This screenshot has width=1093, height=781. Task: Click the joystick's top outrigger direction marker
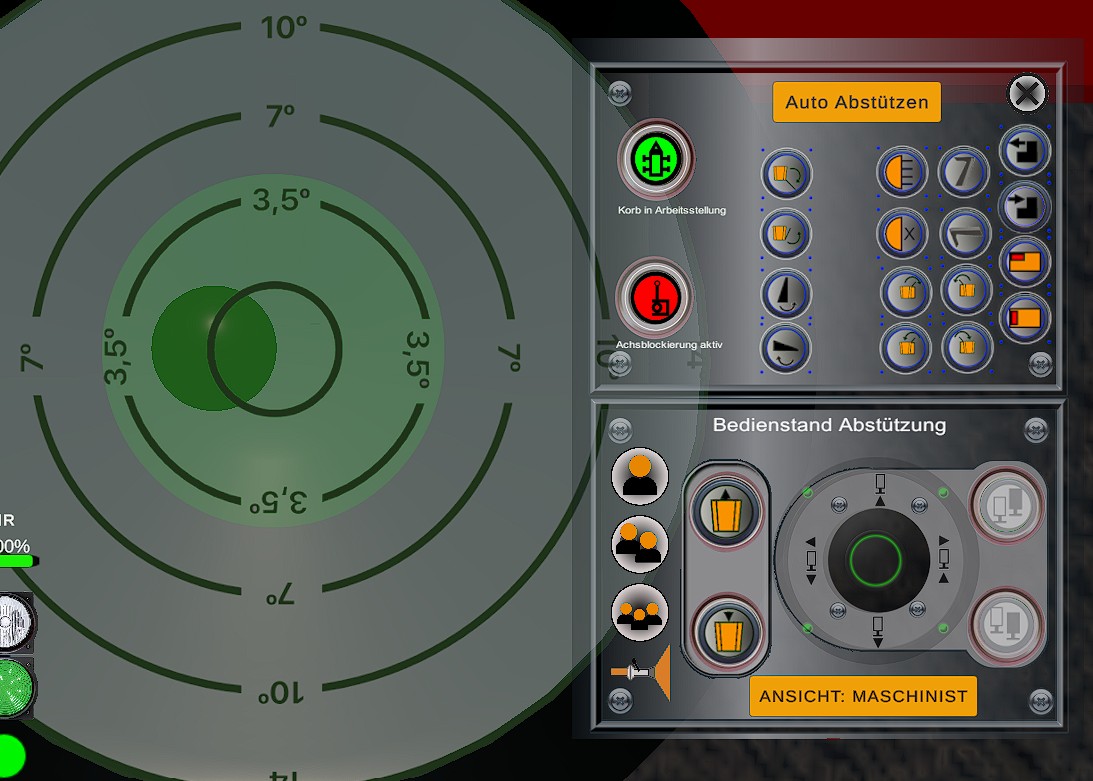(x=880, y=489)
